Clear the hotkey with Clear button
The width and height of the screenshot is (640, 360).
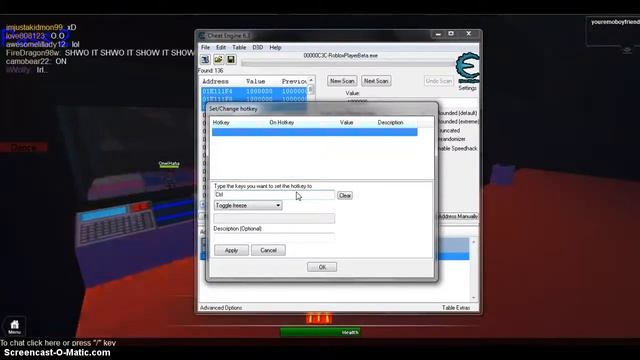pyautogui.click(x=345, y=196)
